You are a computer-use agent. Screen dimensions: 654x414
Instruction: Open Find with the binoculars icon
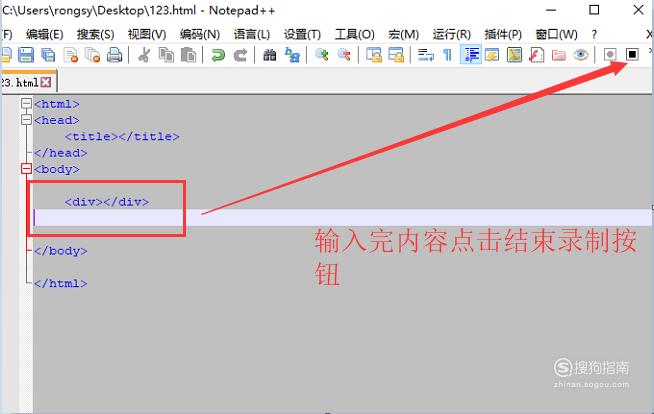coord(269,55)
